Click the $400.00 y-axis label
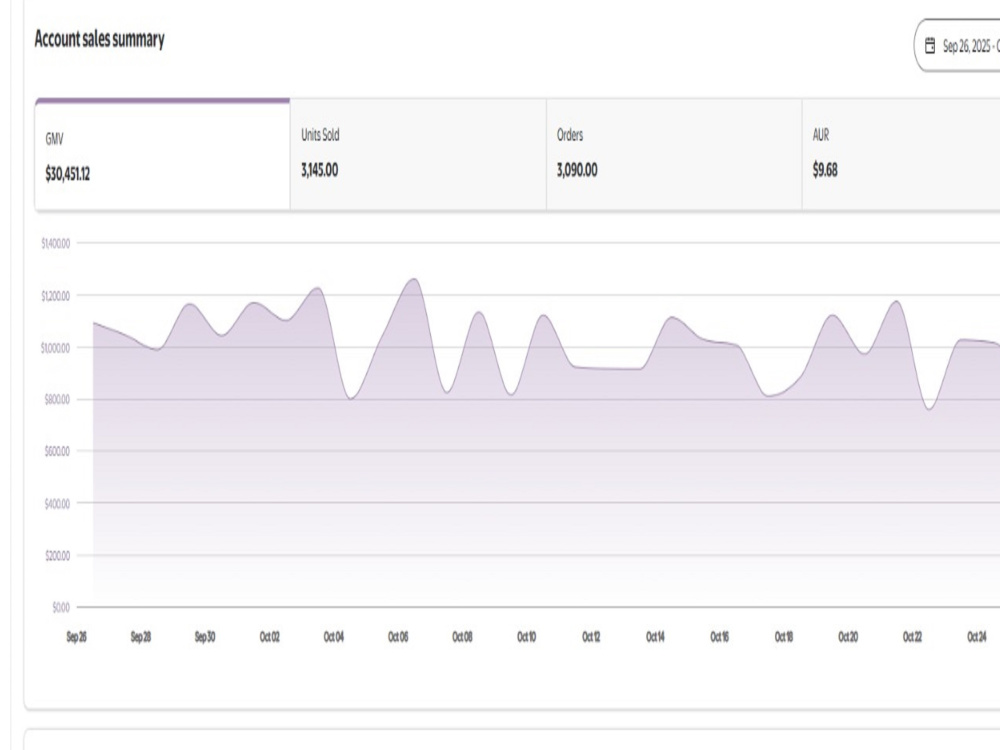Viewport: 1000px width, 750px height. (x=57, y=504)
